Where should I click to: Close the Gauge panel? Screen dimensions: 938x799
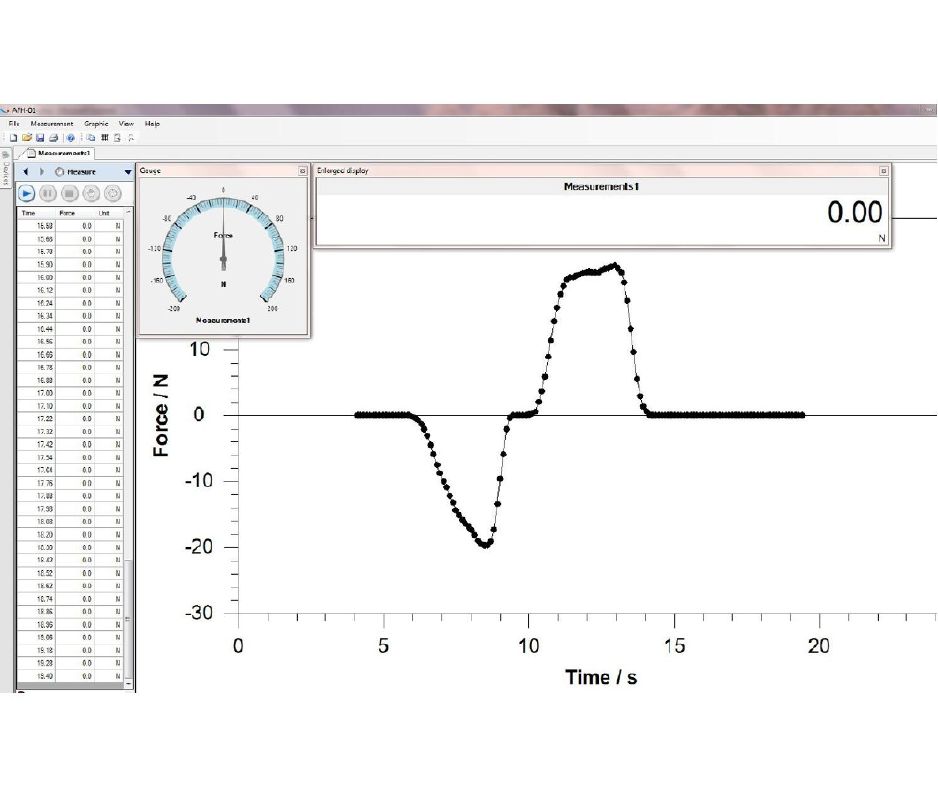coord(302,171)
